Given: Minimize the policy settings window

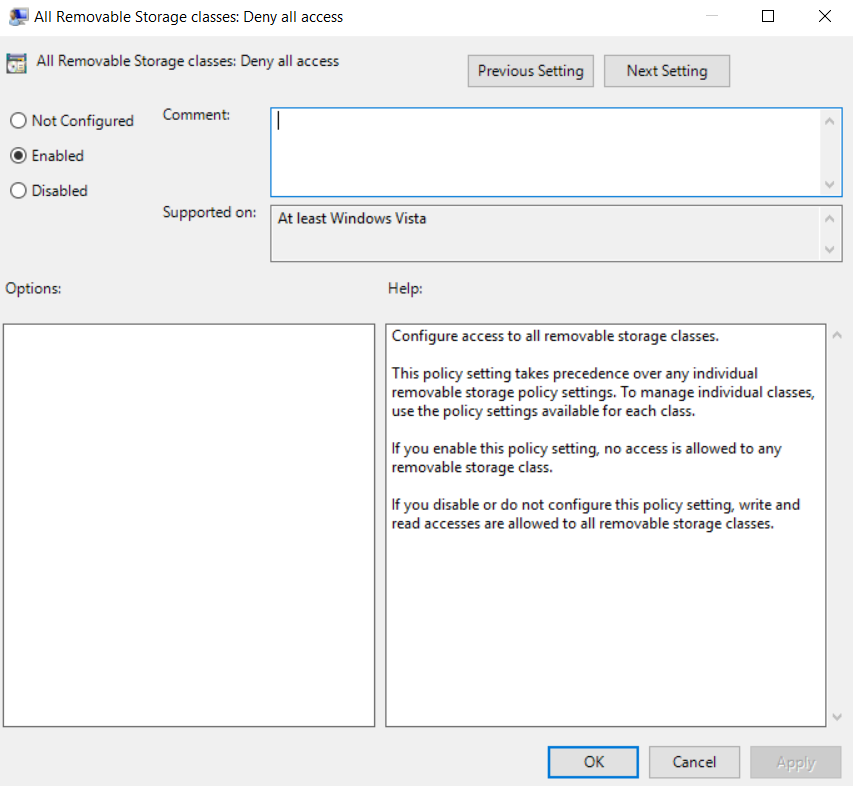Looking at the screenshot, I should pos(712,16).
